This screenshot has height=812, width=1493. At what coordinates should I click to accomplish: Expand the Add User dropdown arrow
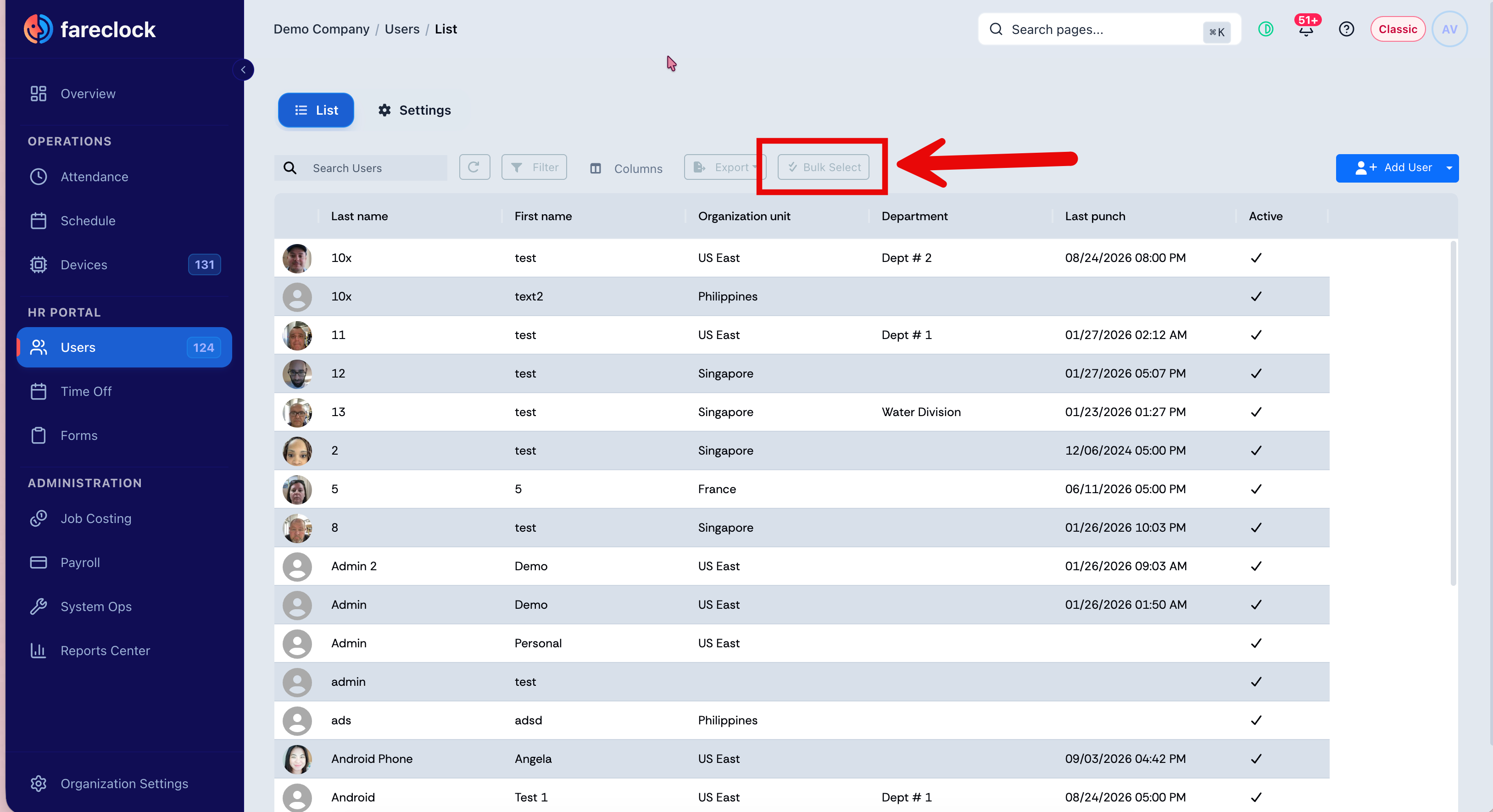click(1449, 168)
